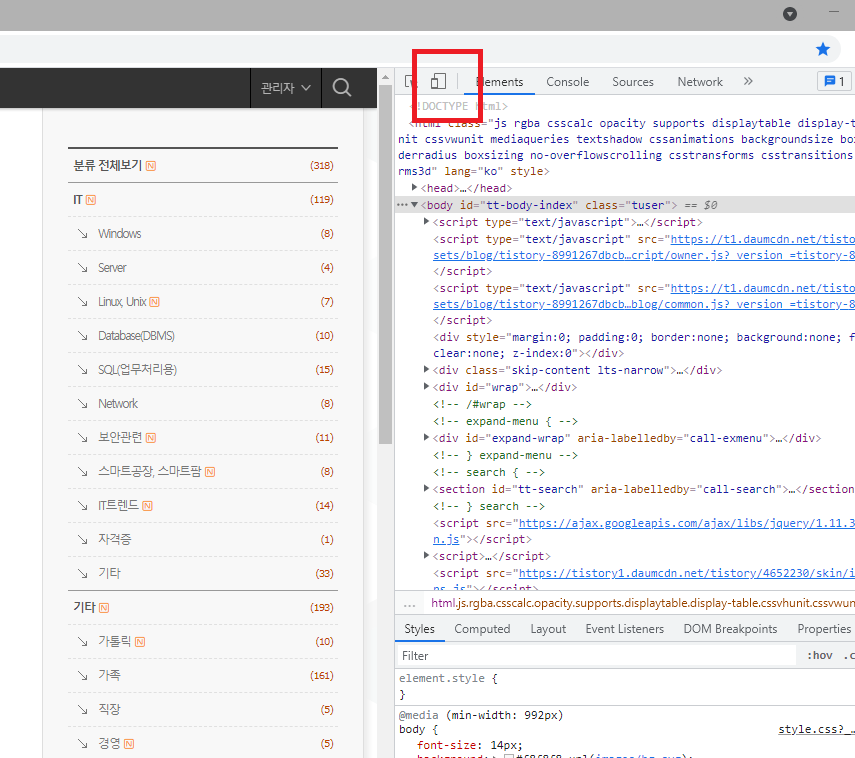Expand the collapsed script node near bottom
This screenshot has width=855, height=758.
(x=426, y=556)
